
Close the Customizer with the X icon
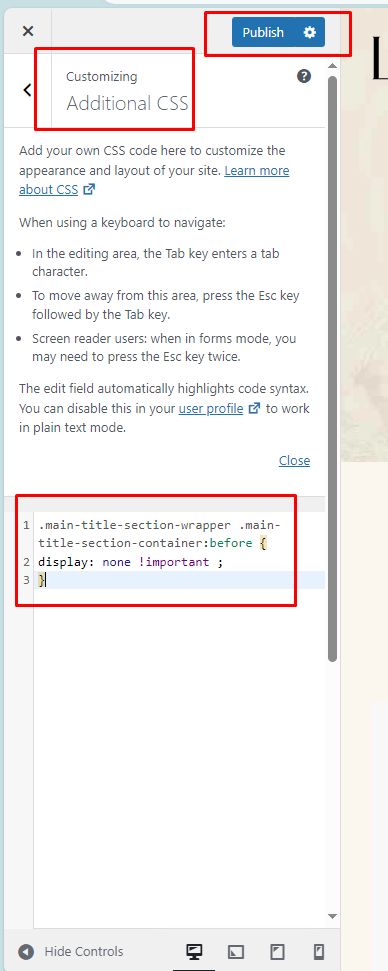28,32
